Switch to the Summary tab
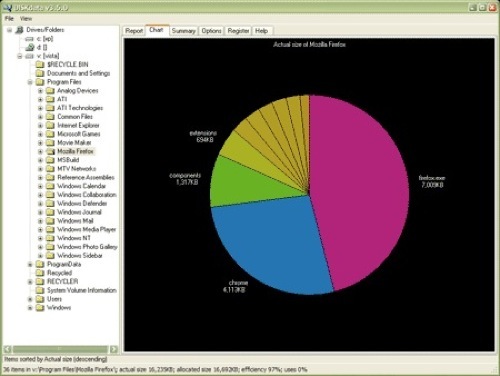 click(183, 31)
